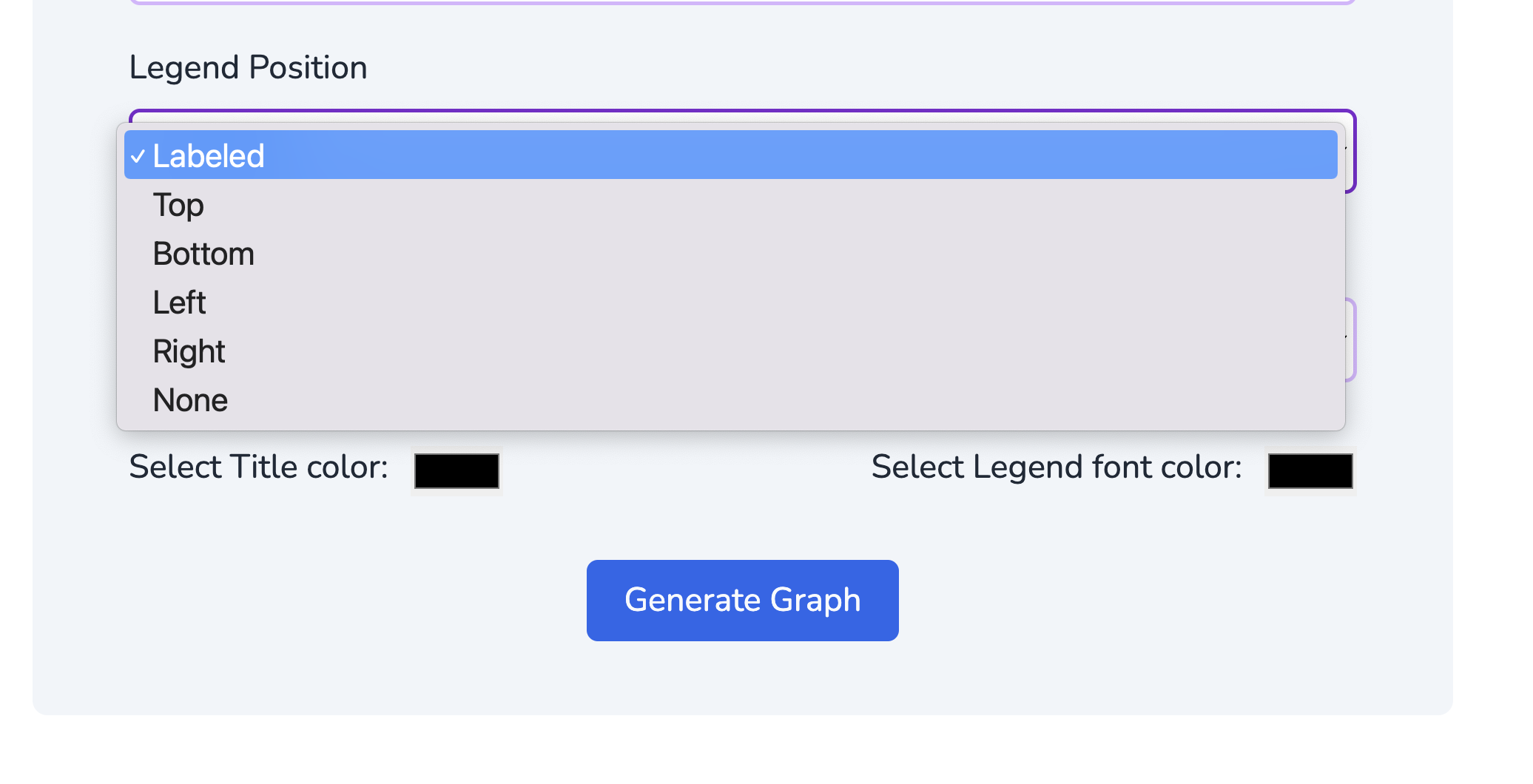The image size is (1533, 784).
Task: Click the Legend Position dropdown's exposed right edge
Action: coord(1350,152)
